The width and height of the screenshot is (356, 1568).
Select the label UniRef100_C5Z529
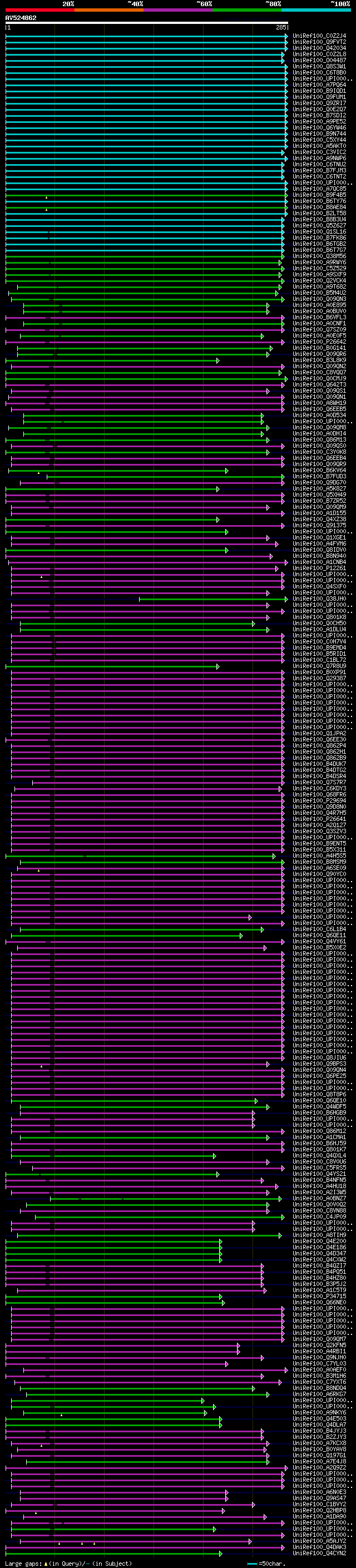[x=319, y=269]
